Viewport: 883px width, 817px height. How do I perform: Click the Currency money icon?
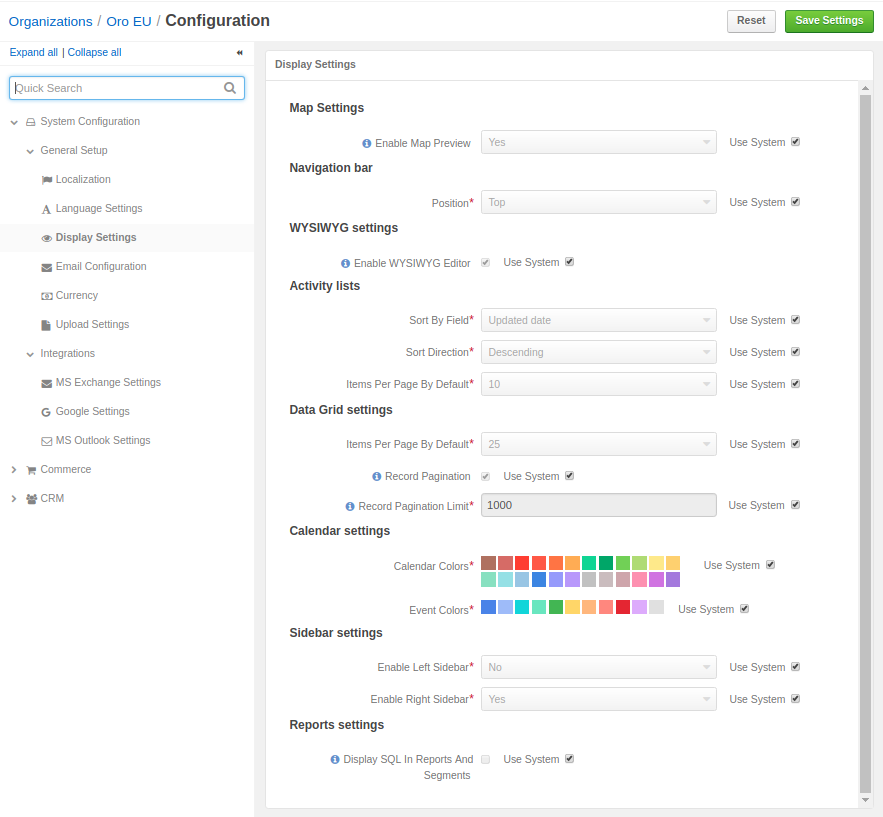point(47,296)
